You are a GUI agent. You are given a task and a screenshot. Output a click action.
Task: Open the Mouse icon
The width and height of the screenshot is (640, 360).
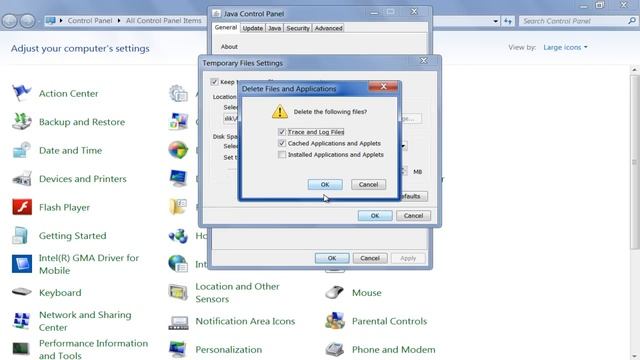tap(335, 292)
